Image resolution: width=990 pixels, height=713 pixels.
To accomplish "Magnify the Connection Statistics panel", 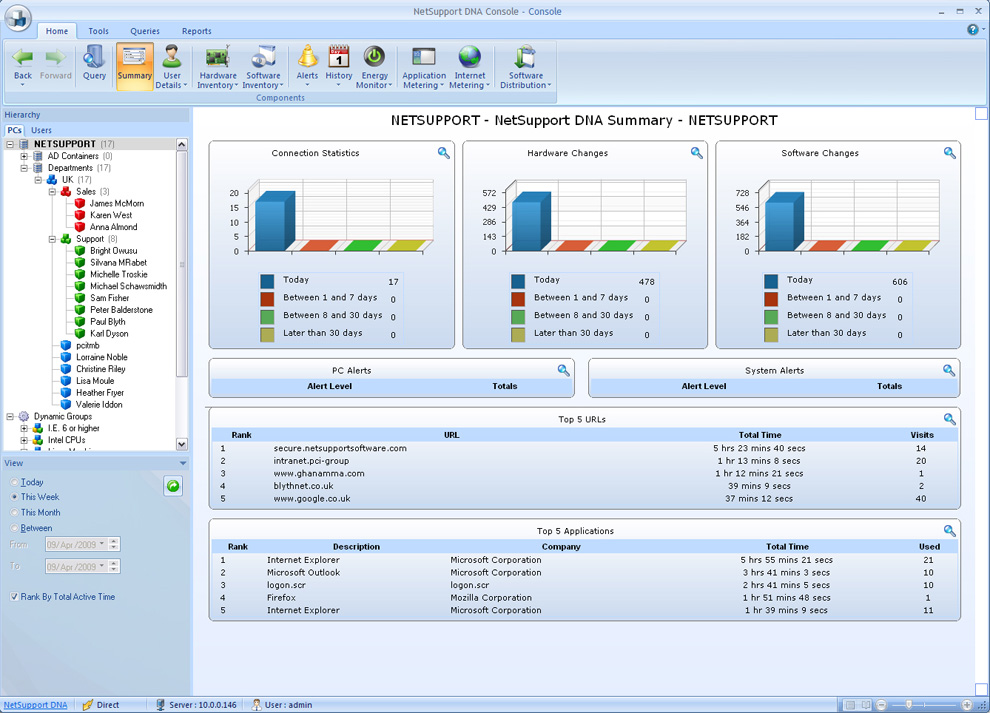I will coord(444,153).
